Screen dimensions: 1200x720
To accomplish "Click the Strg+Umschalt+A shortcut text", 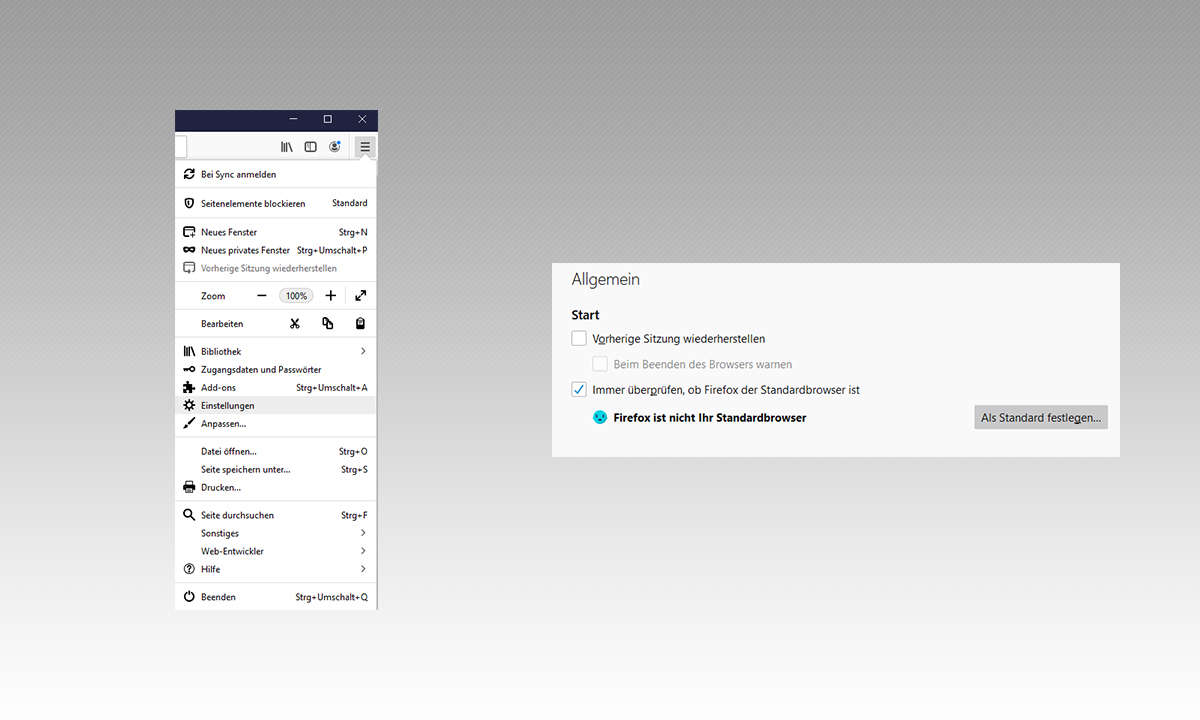I will pyautogui.click(x=332, y=387).
